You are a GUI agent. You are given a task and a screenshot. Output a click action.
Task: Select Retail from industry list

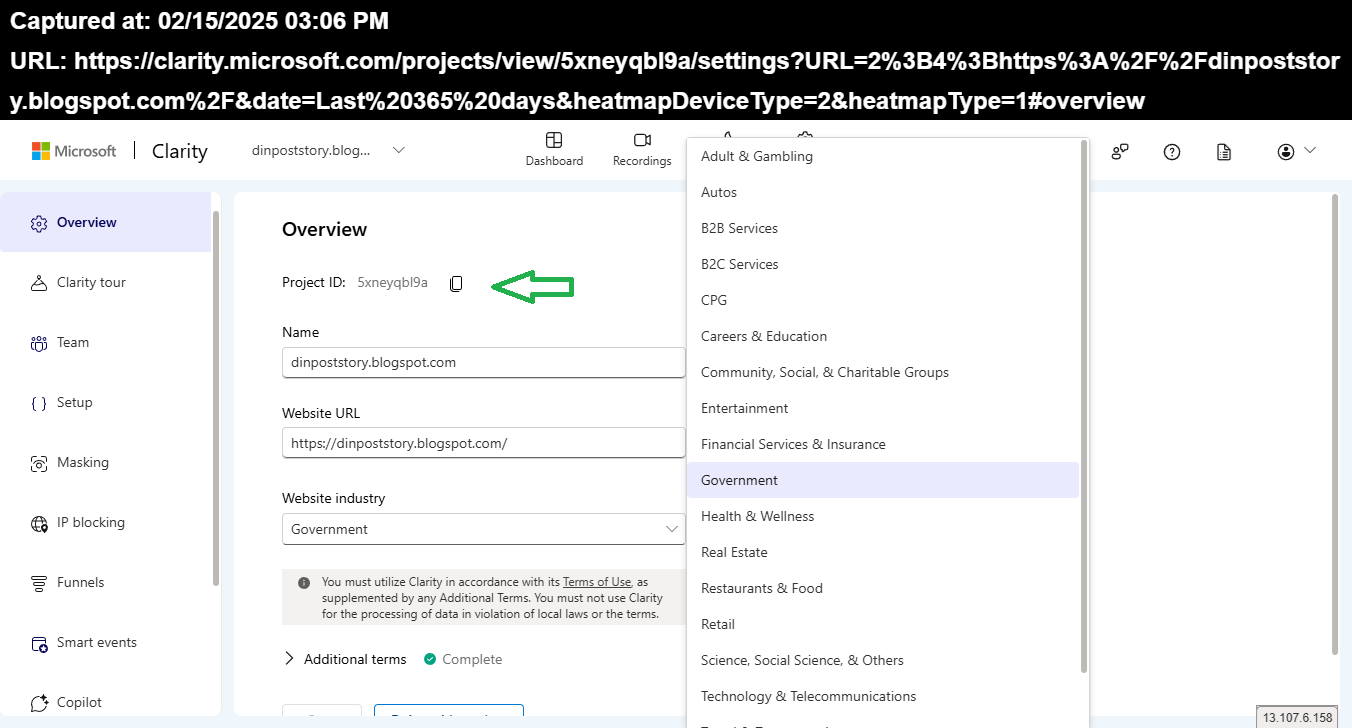(x=883, y=624)
